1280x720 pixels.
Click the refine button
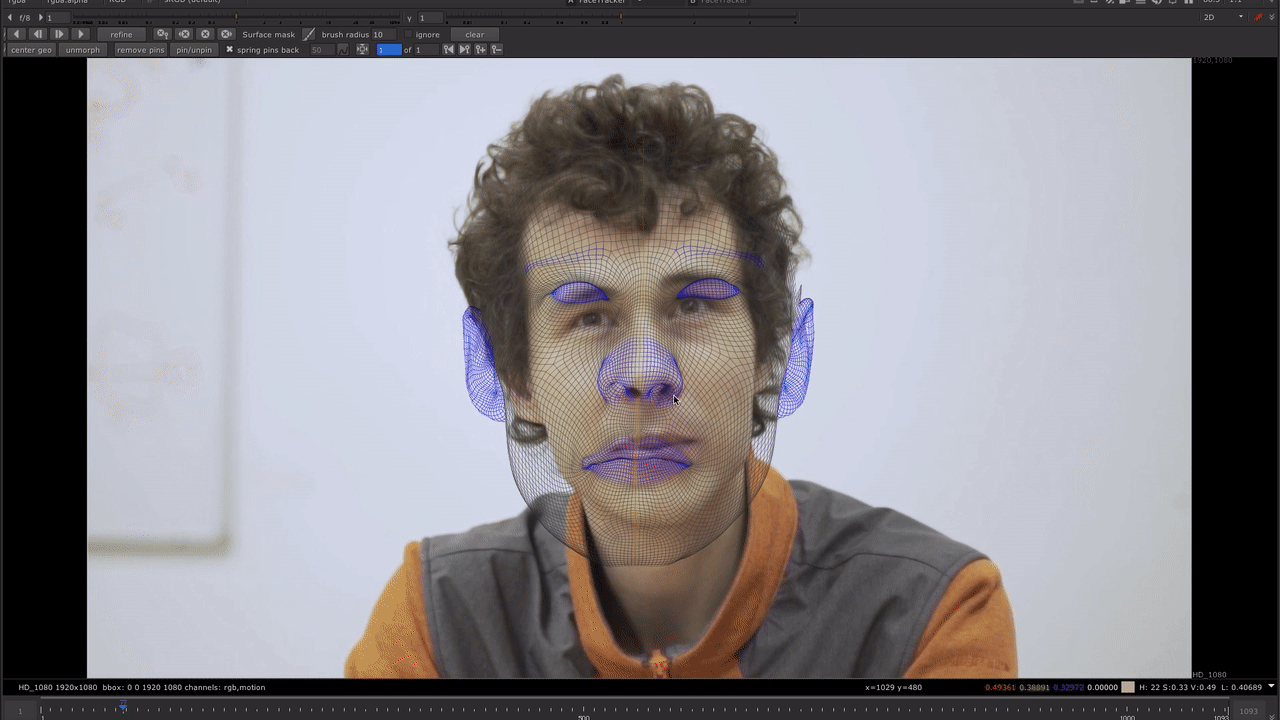121,34
